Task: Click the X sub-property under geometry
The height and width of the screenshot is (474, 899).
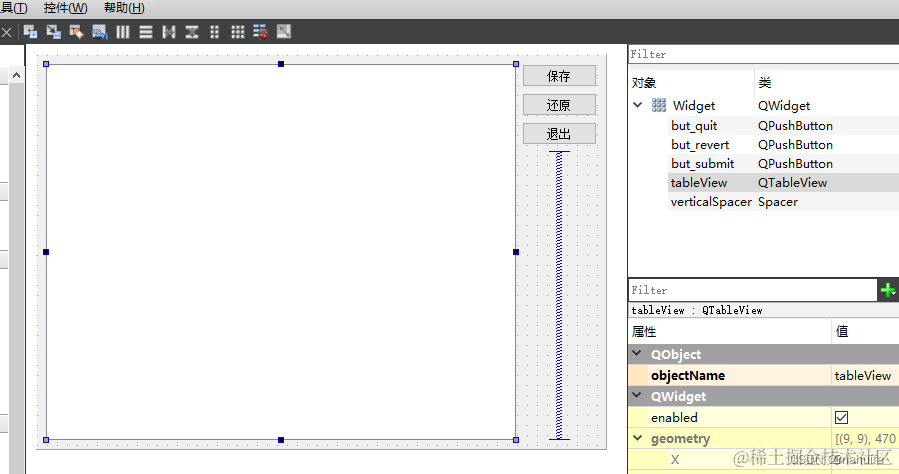Action: 675,459
